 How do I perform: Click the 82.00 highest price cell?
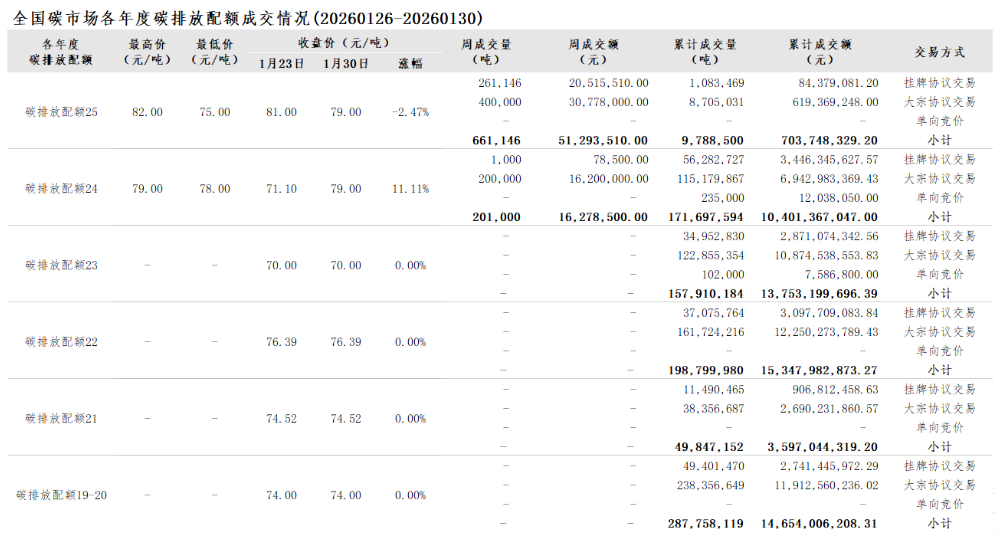(x=147, y=112)
